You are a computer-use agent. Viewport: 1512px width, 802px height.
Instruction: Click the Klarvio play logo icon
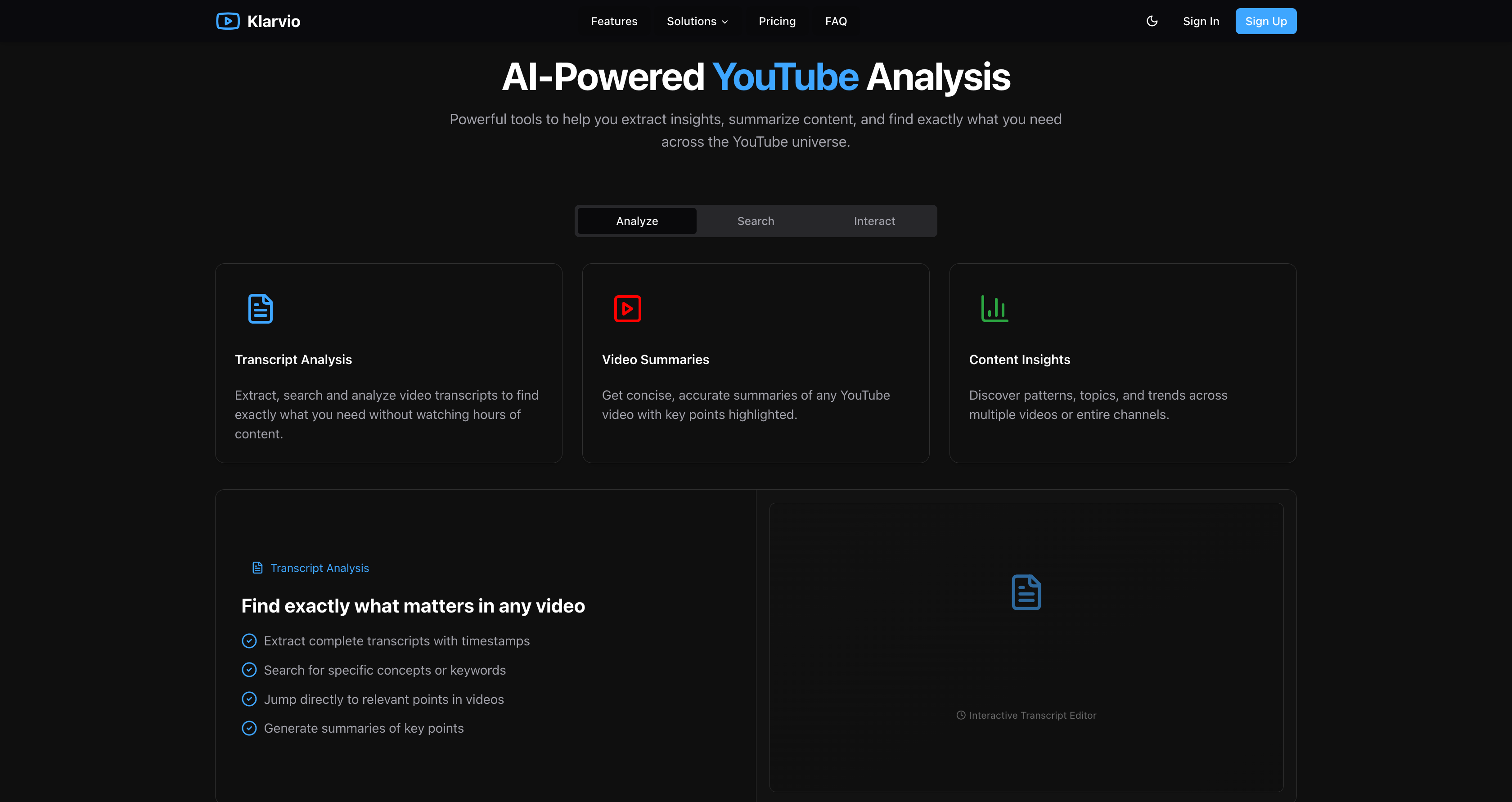point(228,21)
